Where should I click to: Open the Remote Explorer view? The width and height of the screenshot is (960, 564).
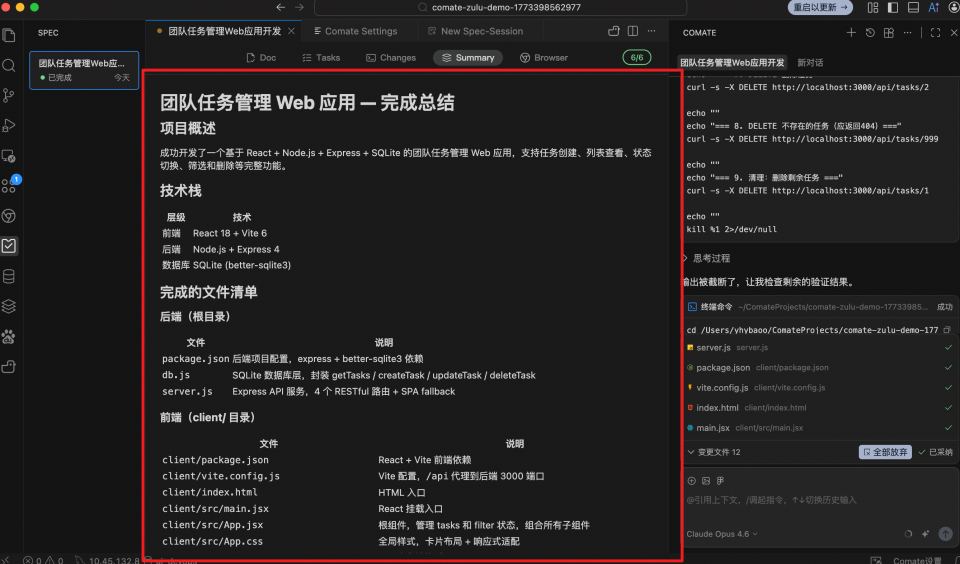[x=9, y=156]
